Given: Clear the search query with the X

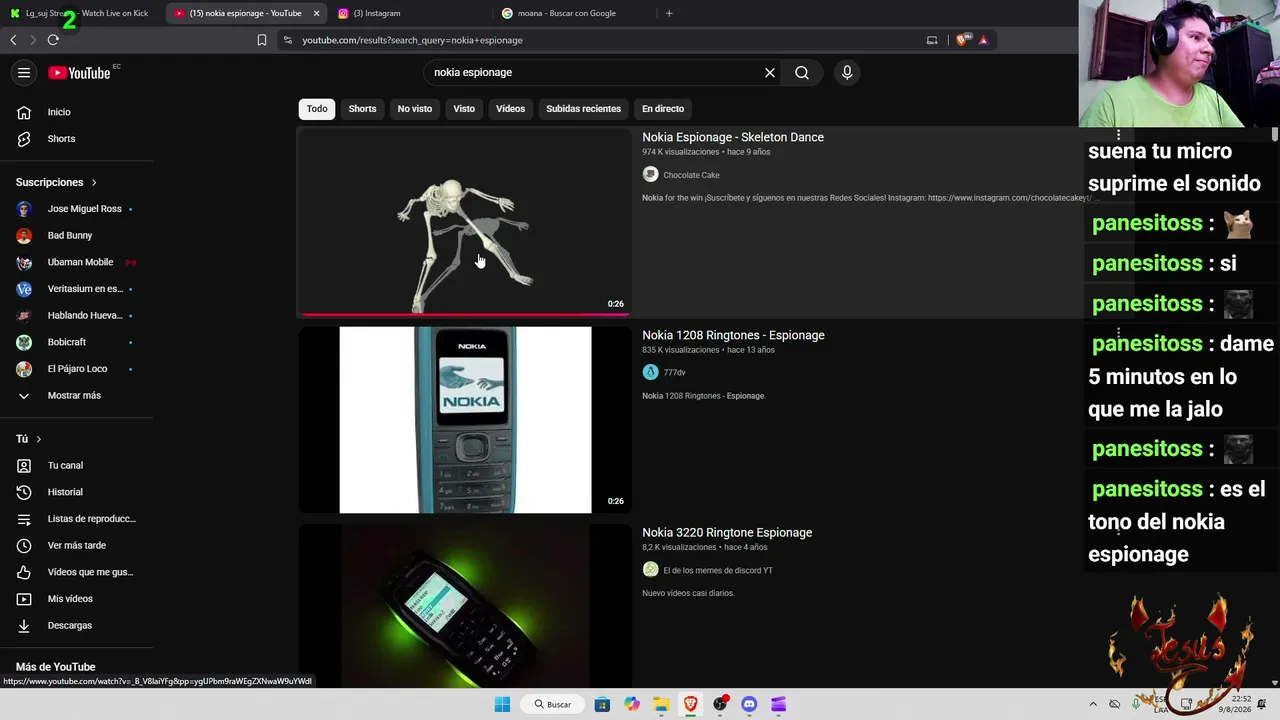Looking at the screenshot, I should pyautogui.click(x=770, y=72).
